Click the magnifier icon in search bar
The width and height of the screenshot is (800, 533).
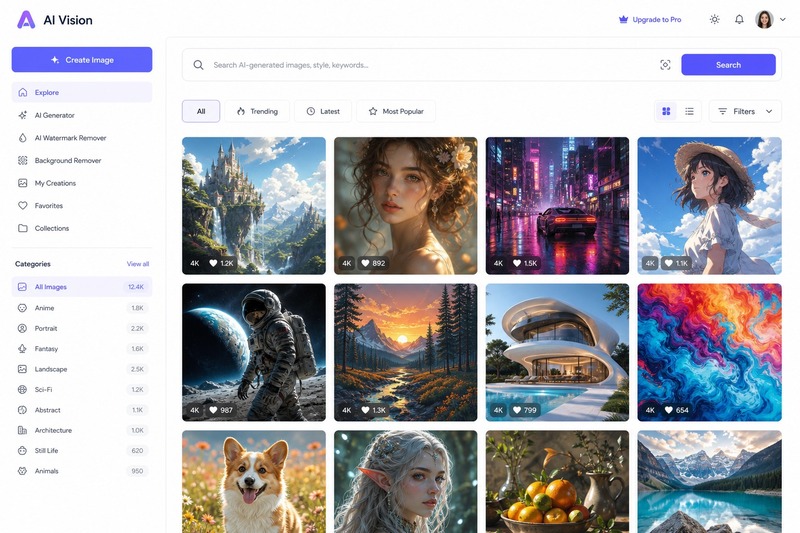coord(198,65)
